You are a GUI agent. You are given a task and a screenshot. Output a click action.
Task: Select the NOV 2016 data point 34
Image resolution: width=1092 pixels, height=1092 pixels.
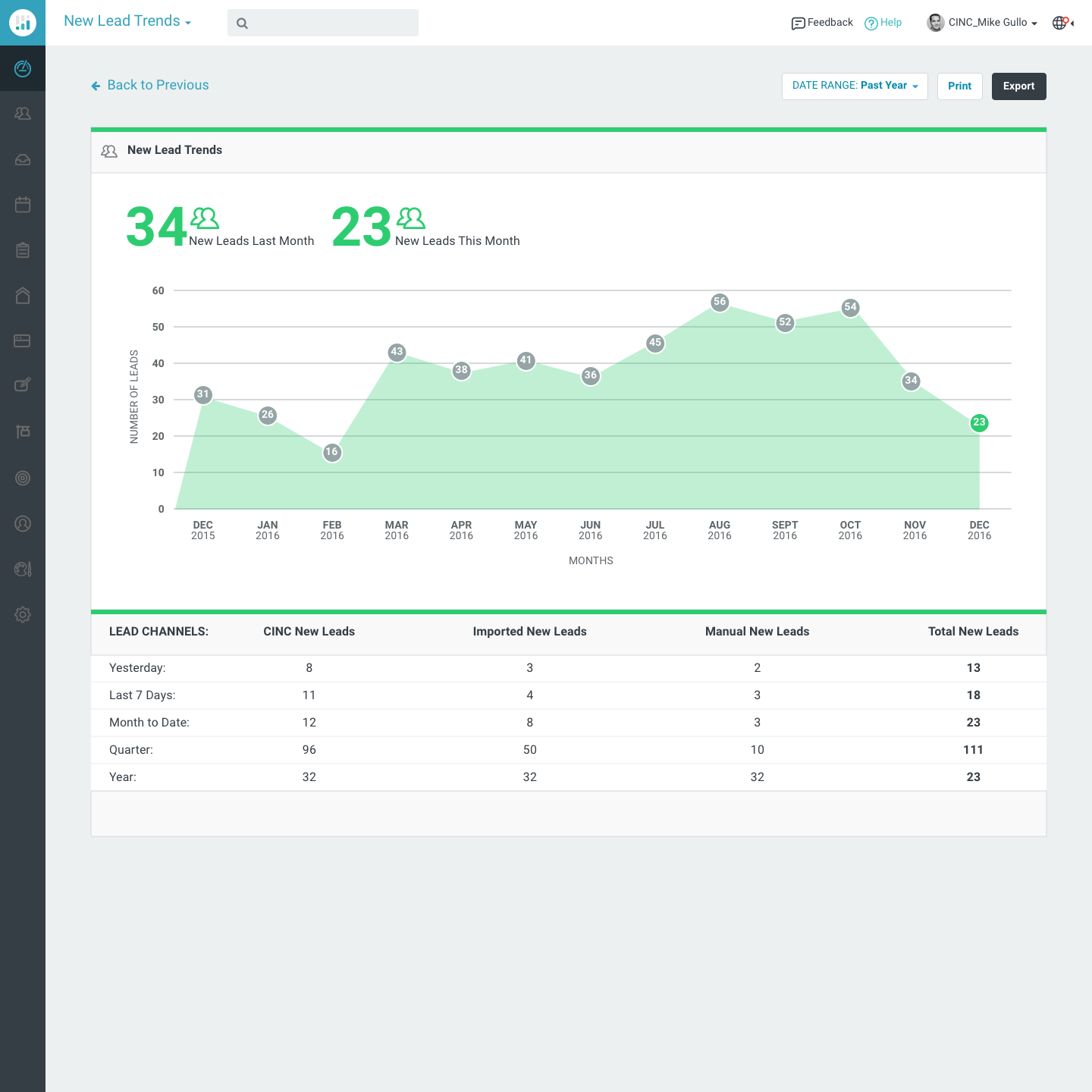(911, 381)
